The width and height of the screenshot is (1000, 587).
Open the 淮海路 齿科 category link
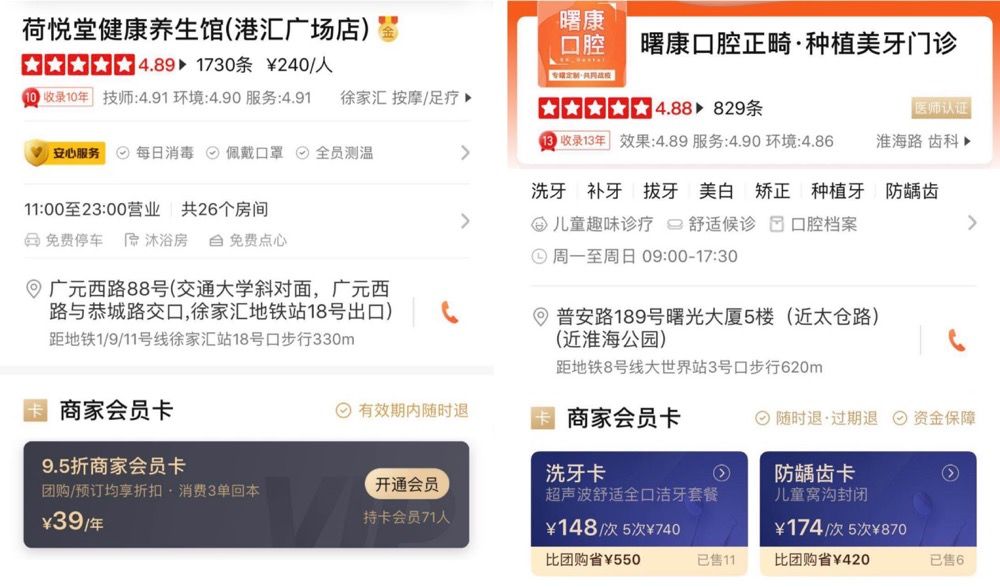coord(923,141)
